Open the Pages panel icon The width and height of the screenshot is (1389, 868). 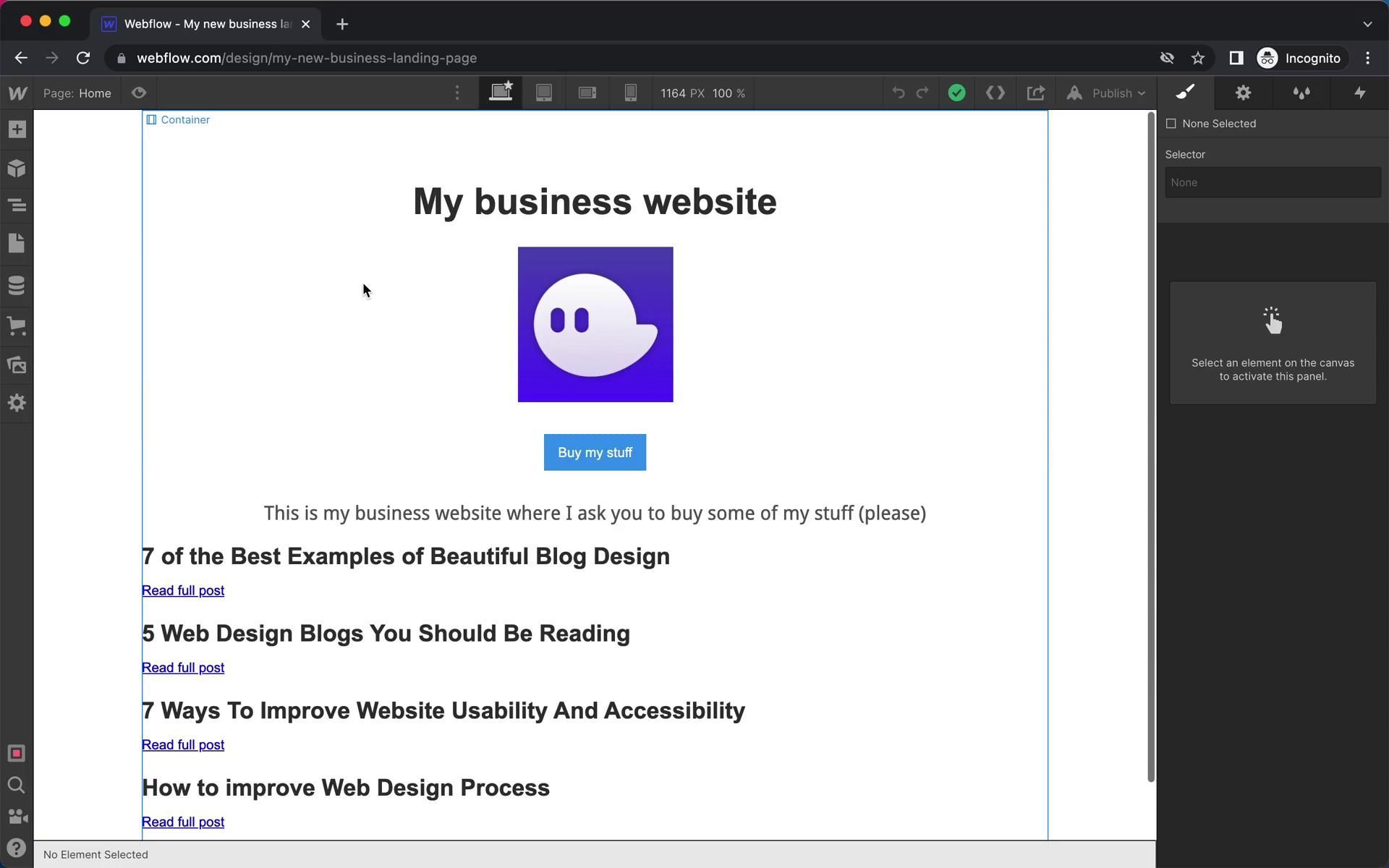17,243
